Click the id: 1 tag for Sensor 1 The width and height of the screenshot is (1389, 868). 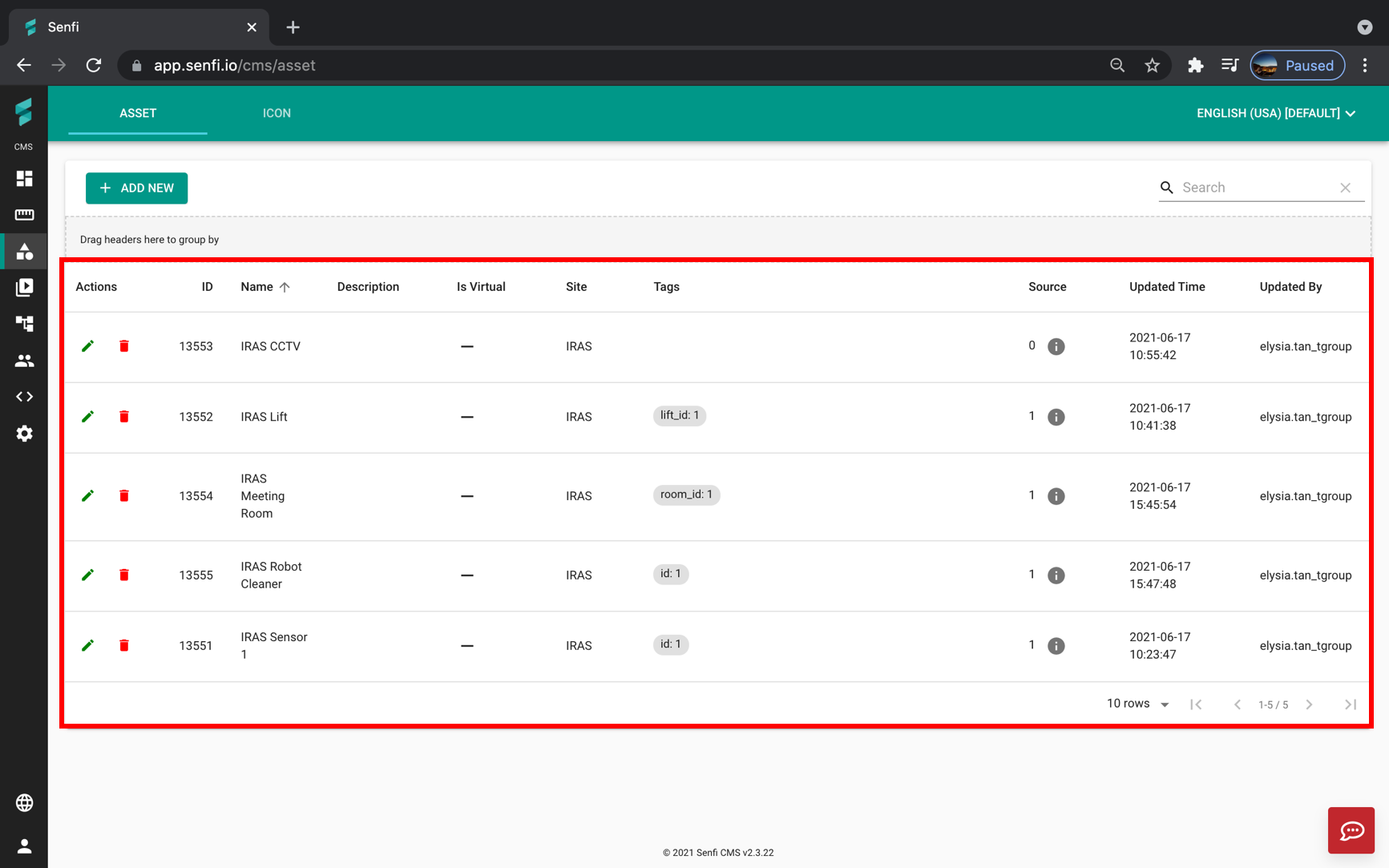pos(671,644)
